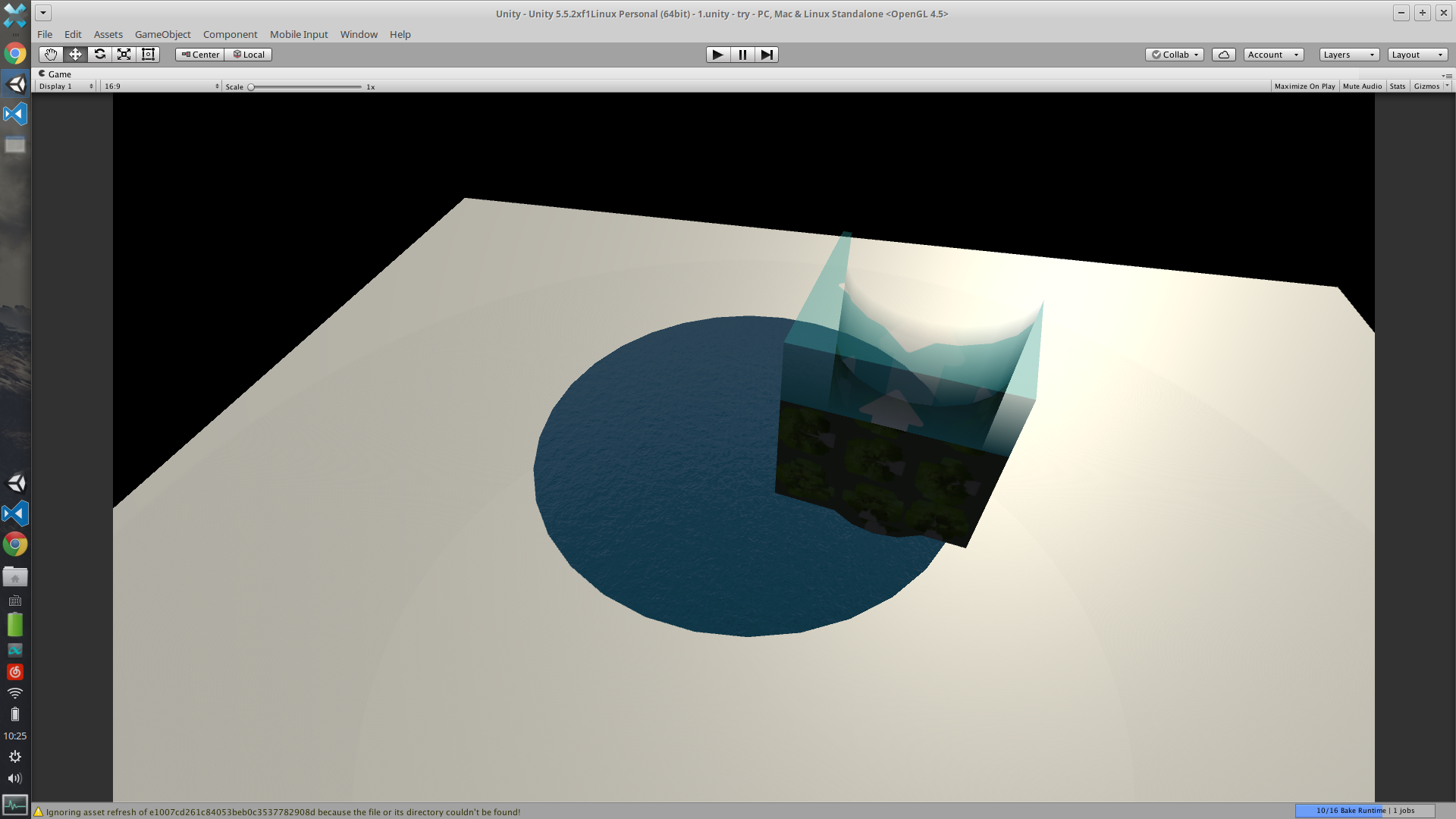This screenshot has width=1456, height=819.
Task: Open the Component menu
Action: pyautogui.click(x=230, y=35)
